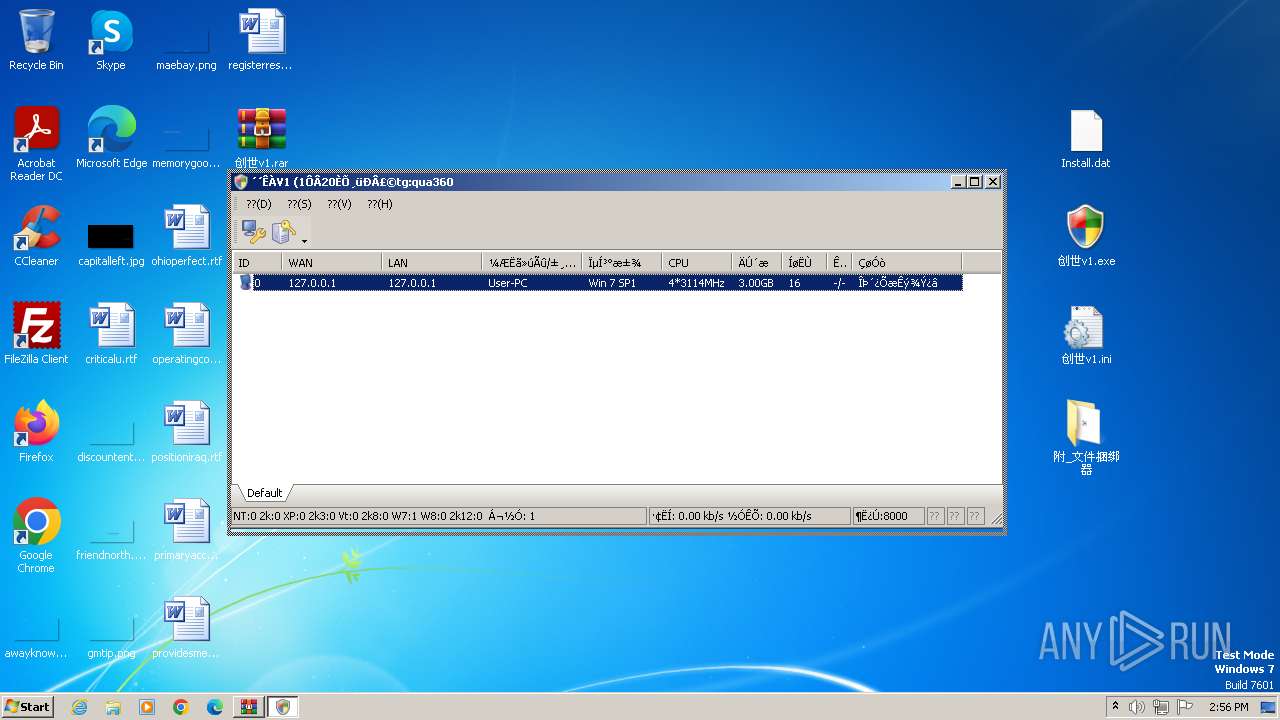Click the 4*3114MHz CPU cell
The image size is (1280, 720).
696,283
